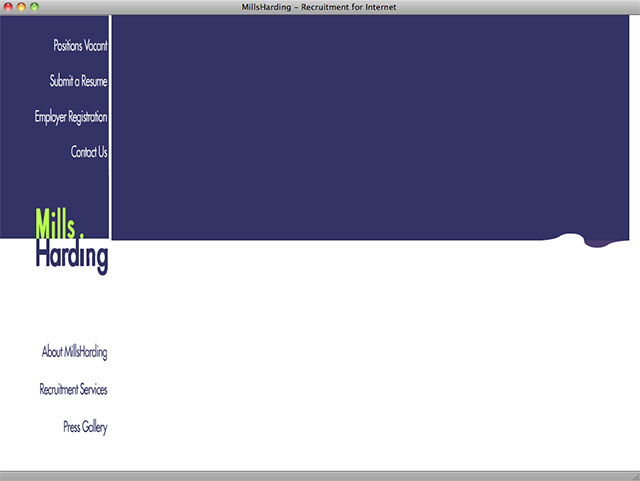Image resolution: width=640 pixels, height=481 pixels.
Task: Open the About MillsHarding page
Action: tap(74, 352)
